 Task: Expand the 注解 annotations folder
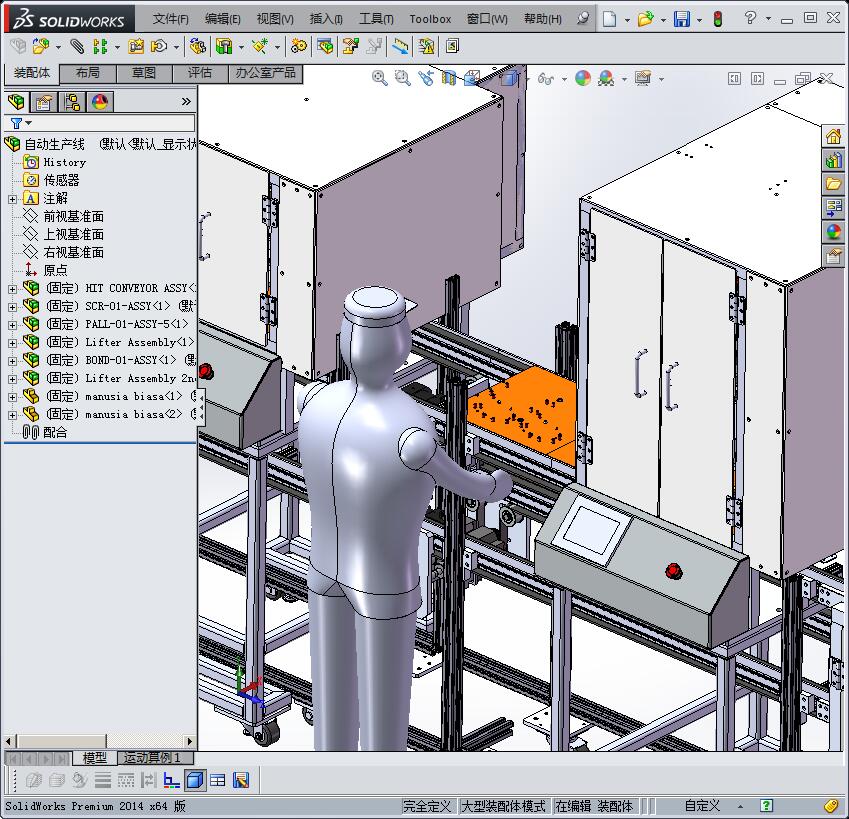(x=12, y=199)
